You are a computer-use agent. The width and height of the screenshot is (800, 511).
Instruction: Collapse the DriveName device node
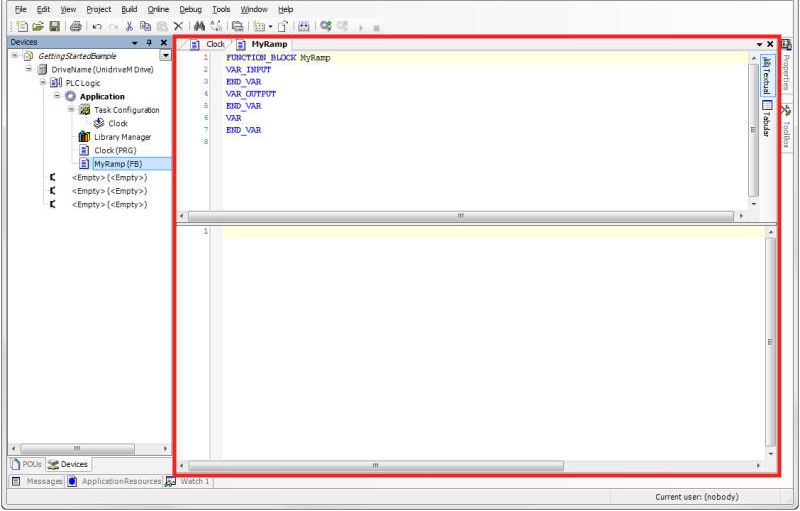pos(29,68)
